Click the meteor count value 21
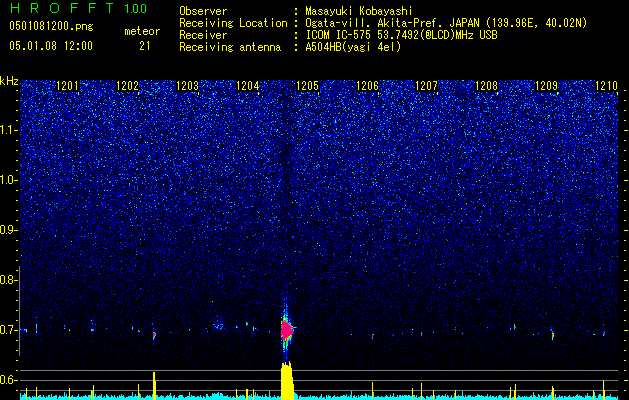Viewport: 629px width, 400px height. click(144, 46)
